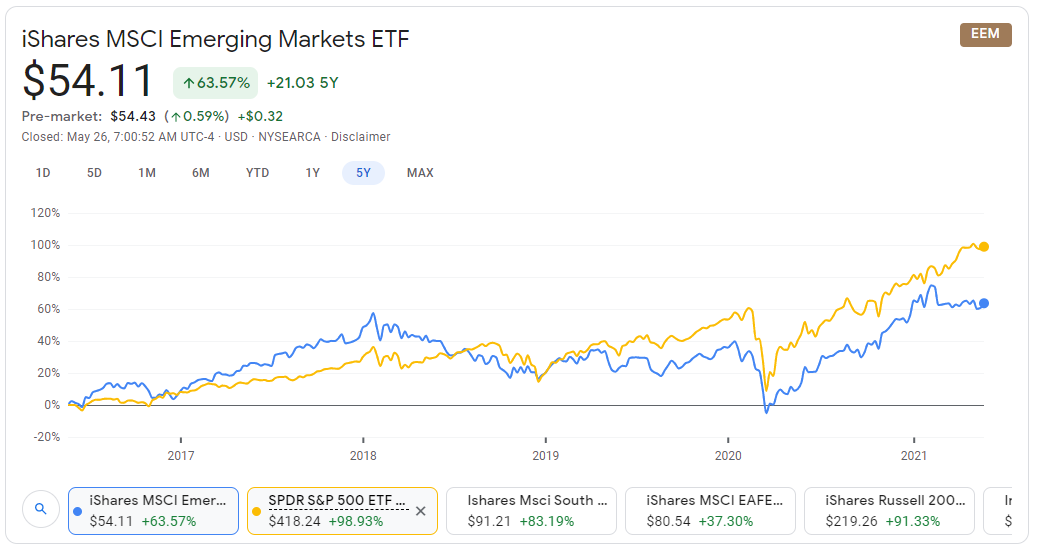Open the comparison search magnifier icon
The image size is (1038, 550).
[x=41, y=510]
